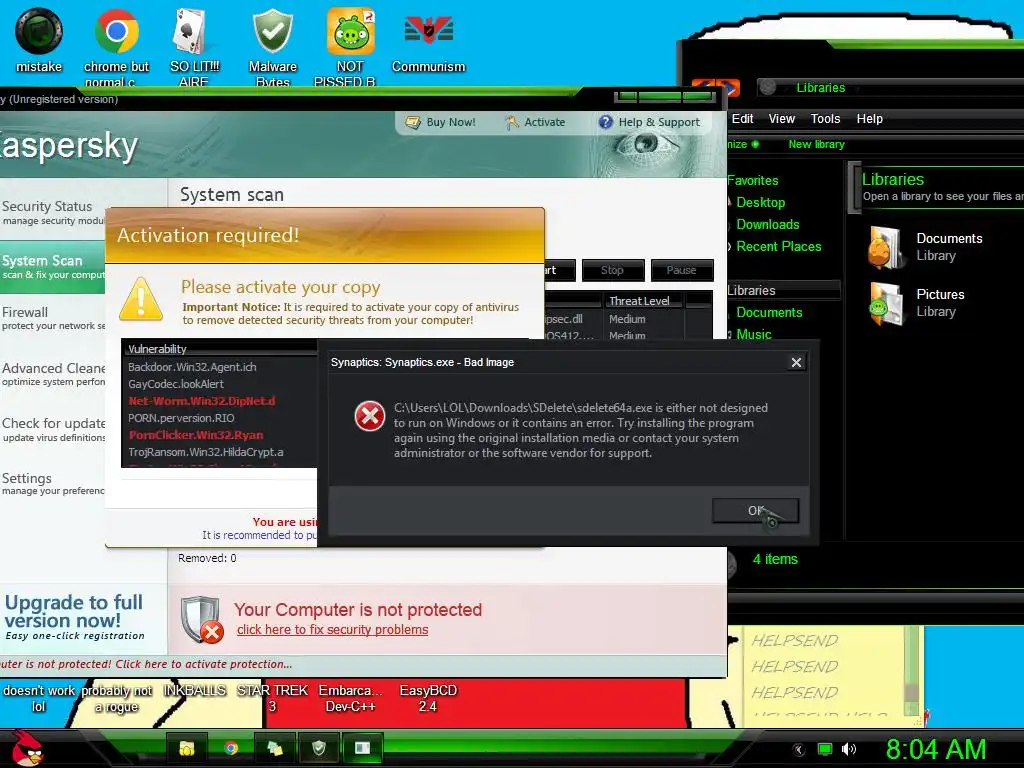Click the EasyBCD 2.4 desktop label
The width and height of the screenshot is (1024, 768).
click(x=428, y=698)
